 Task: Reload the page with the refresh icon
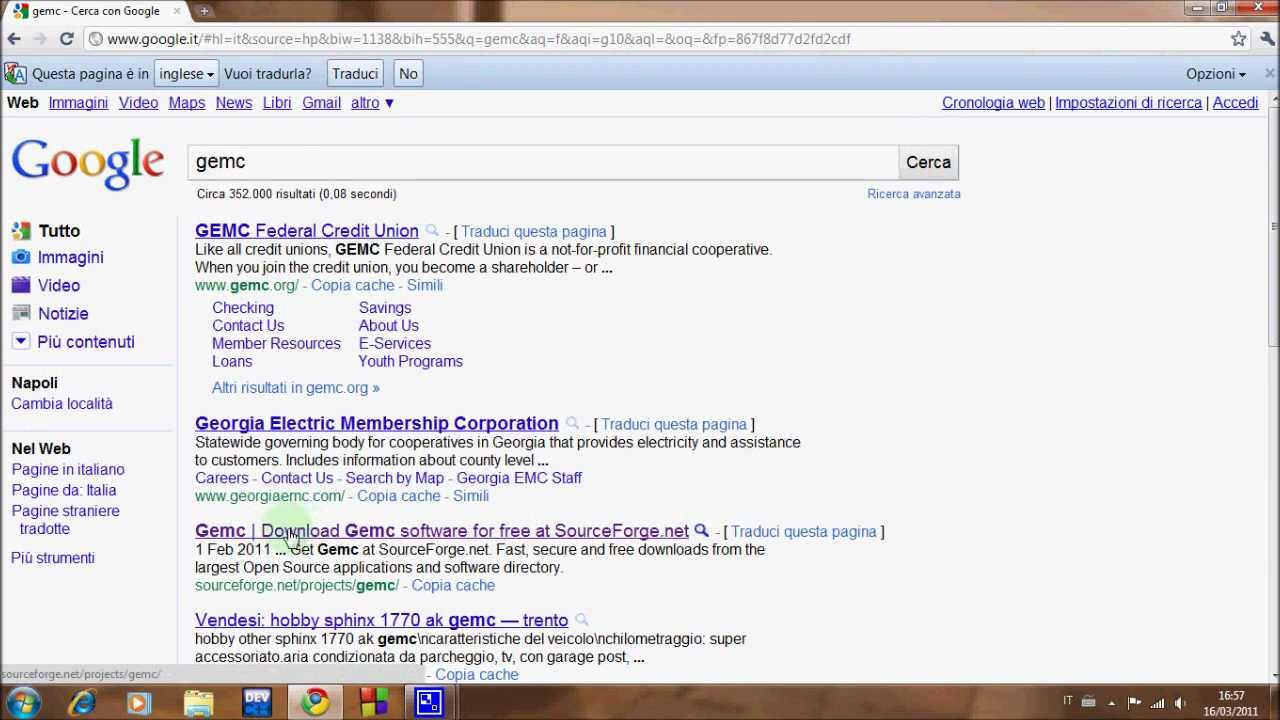click(x=67, y=39)
